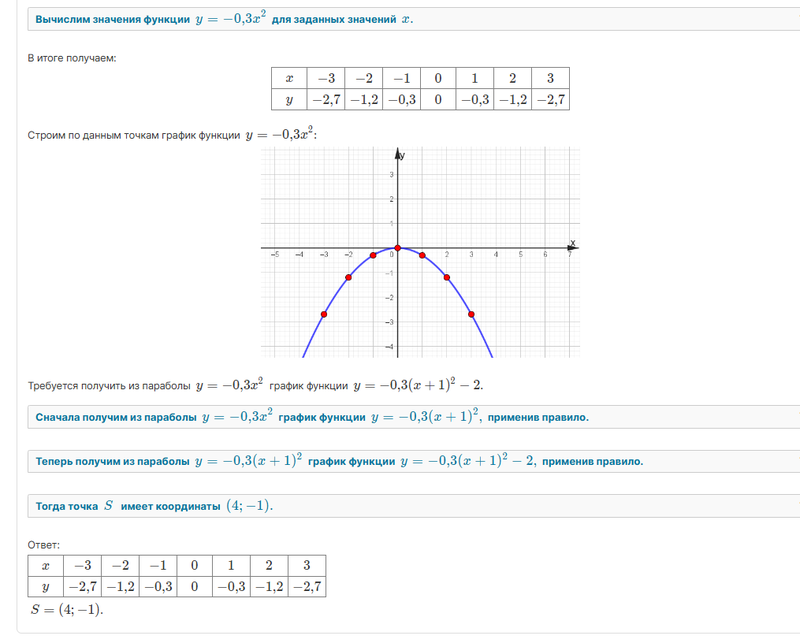Click the "Ответ:" label
The height and width of the screenshot is (643, 800).
pos(44,545)
